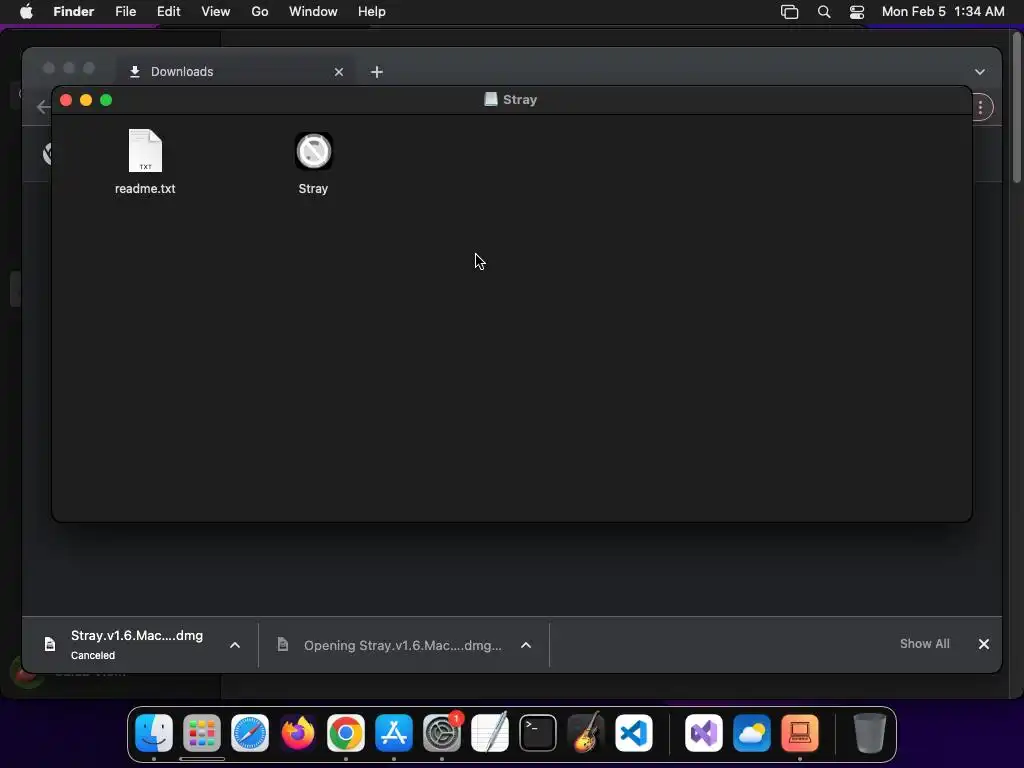Open the View menu
Viewport: 1024px width, 768px height.
(216, 12)
